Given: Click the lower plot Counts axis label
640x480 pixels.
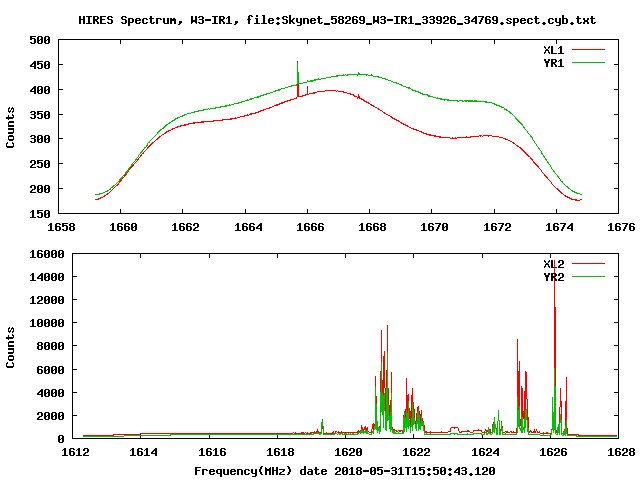Looking at the screenshot, I should [10, 347].
